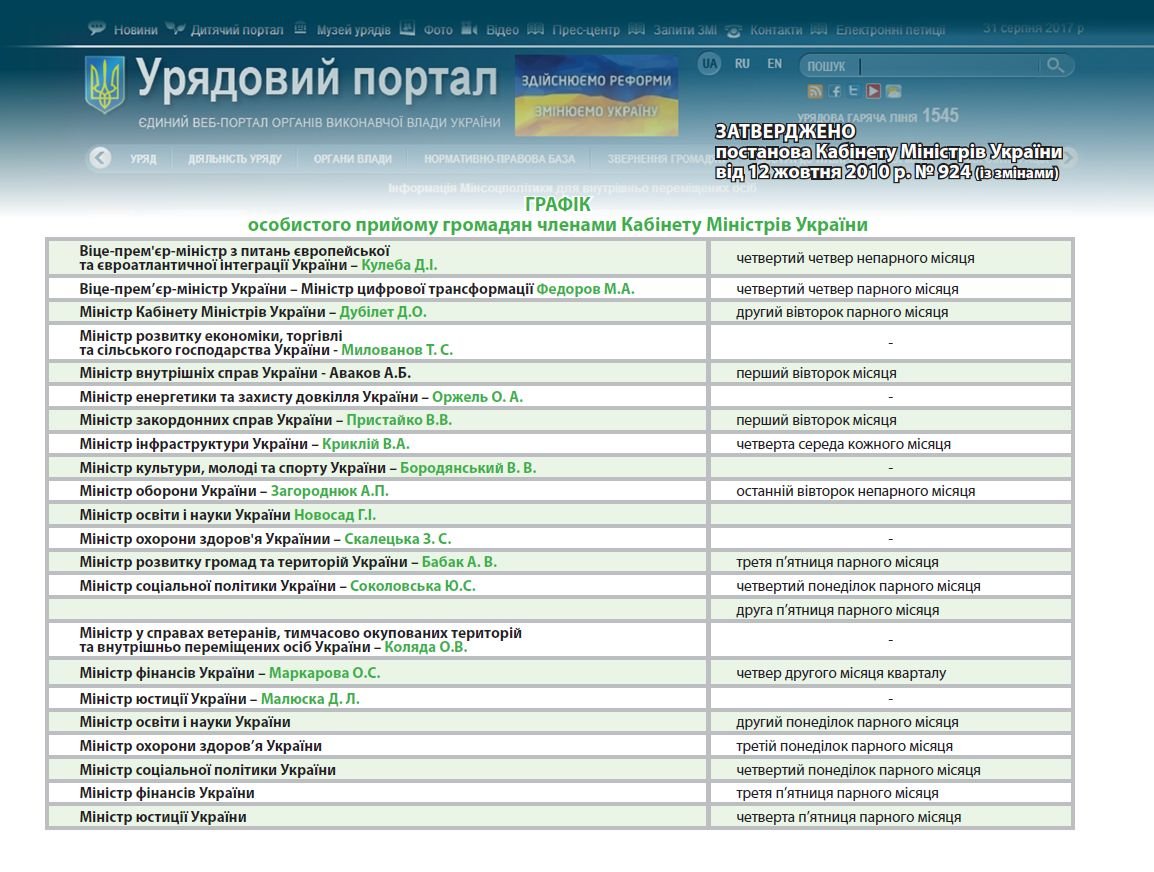Click the left arrow in navigation bar
1154x872 pixels.
99,158
